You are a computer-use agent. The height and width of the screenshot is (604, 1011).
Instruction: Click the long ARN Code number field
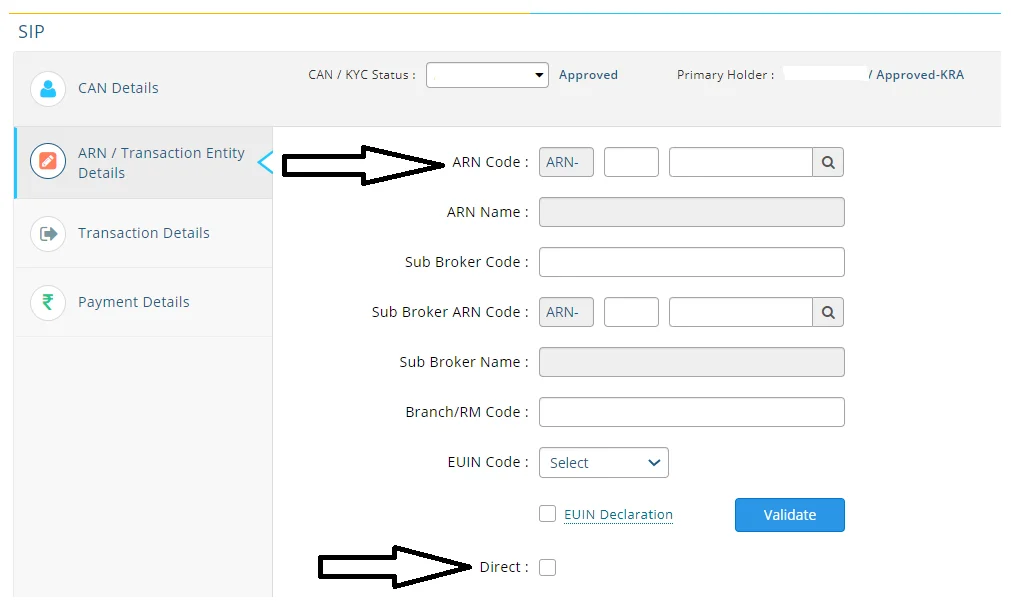(x=740, y=162)
